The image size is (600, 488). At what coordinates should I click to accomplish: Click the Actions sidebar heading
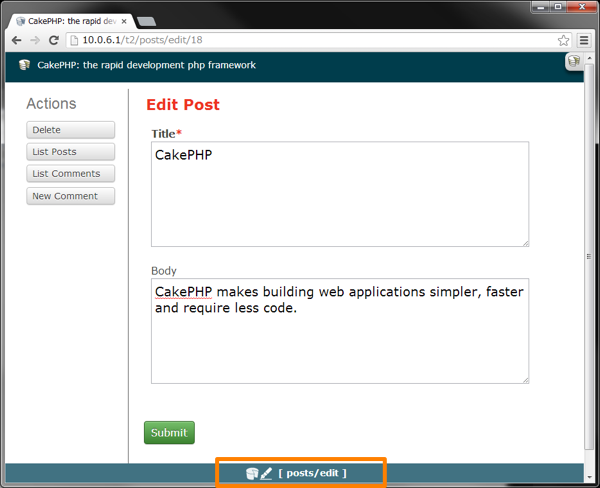point(51,103)
